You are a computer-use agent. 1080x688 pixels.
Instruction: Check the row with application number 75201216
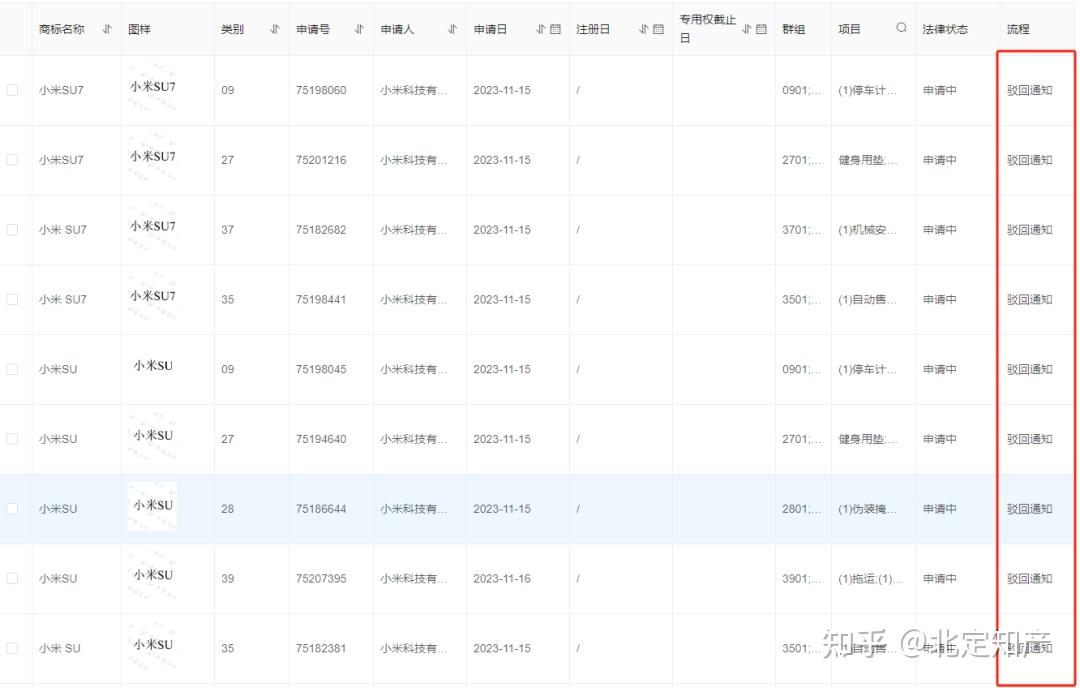point(12,160)
